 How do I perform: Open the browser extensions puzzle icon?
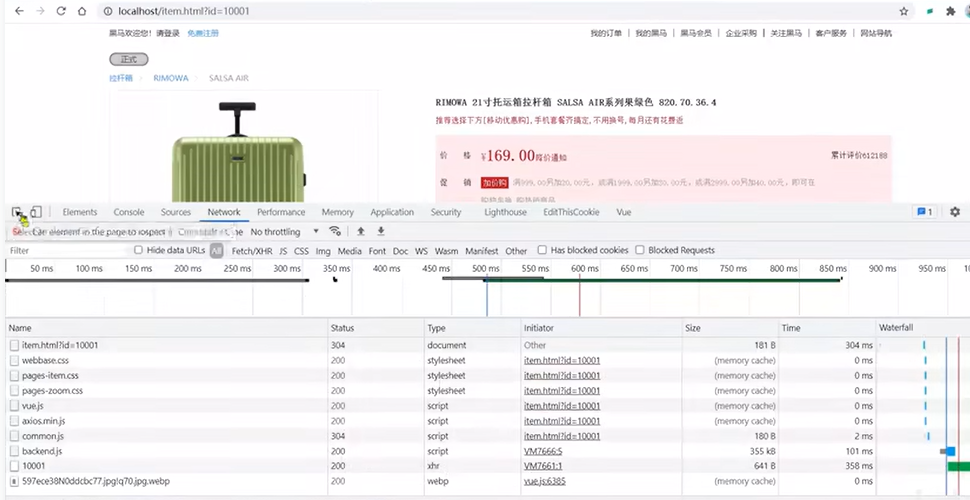(951, 11)
